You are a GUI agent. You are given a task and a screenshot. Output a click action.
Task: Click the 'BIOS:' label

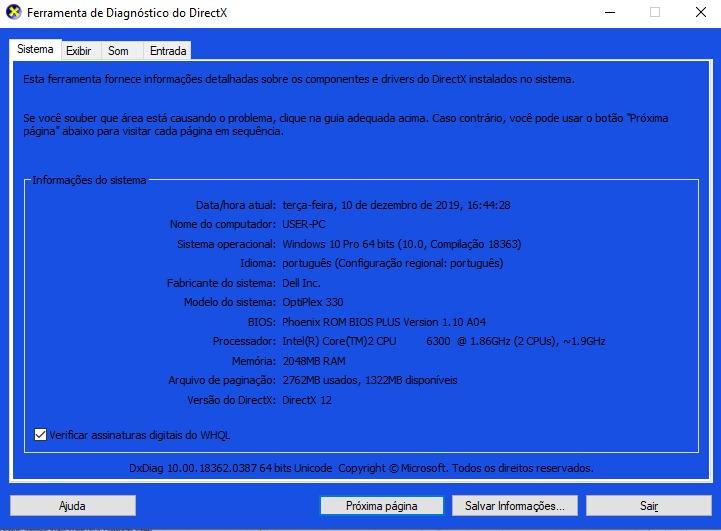(262, 322)
